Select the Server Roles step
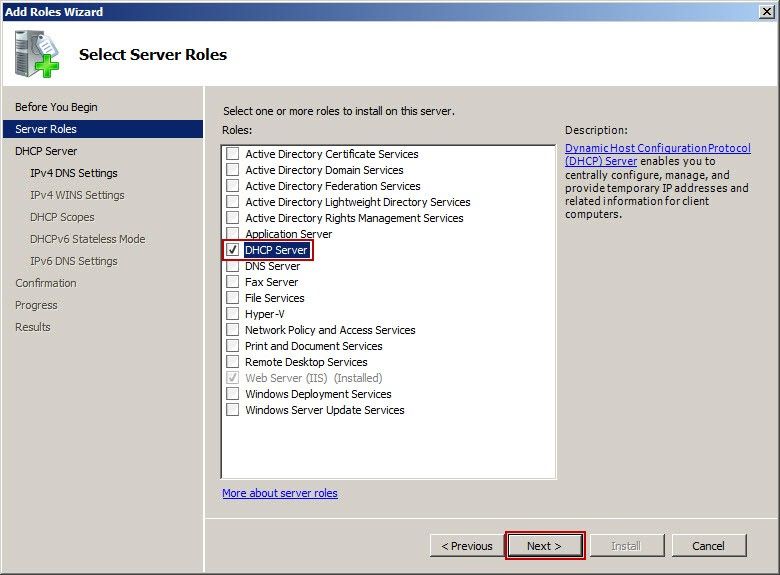 pos(103,129)
